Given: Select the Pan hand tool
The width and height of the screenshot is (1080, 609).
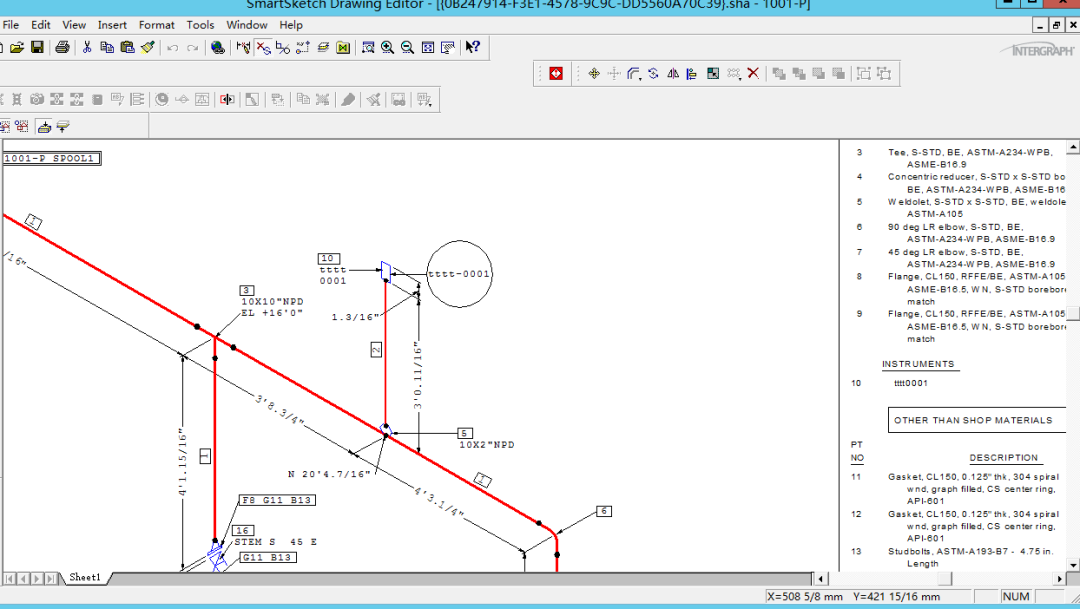Looking at the screenshot, I should click(448, 47).
